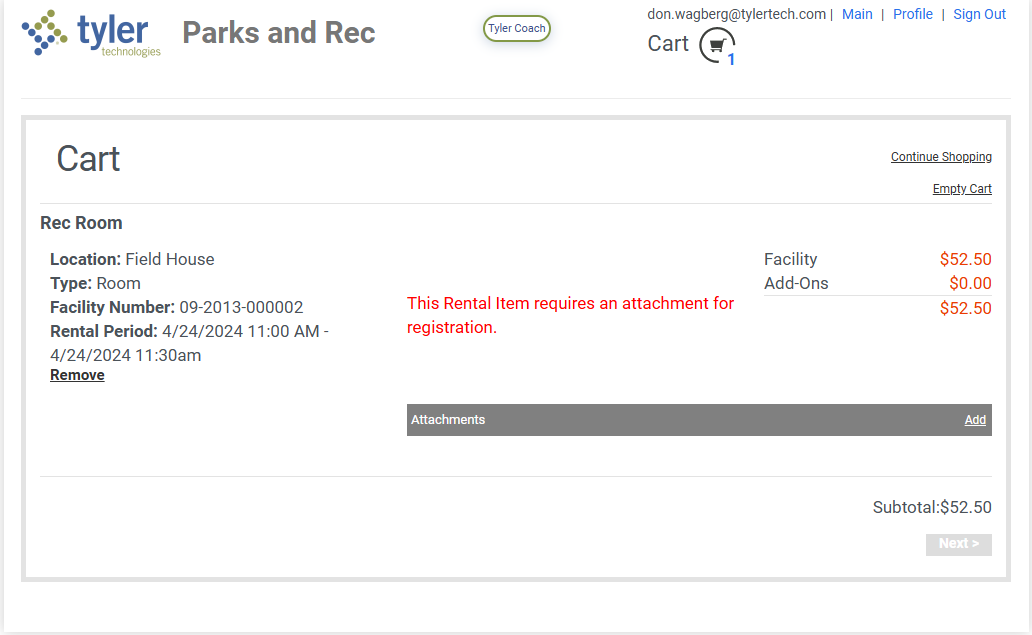Go to the Main page link
Screen dimensions: 1032x635
click(x=857, y=14)
